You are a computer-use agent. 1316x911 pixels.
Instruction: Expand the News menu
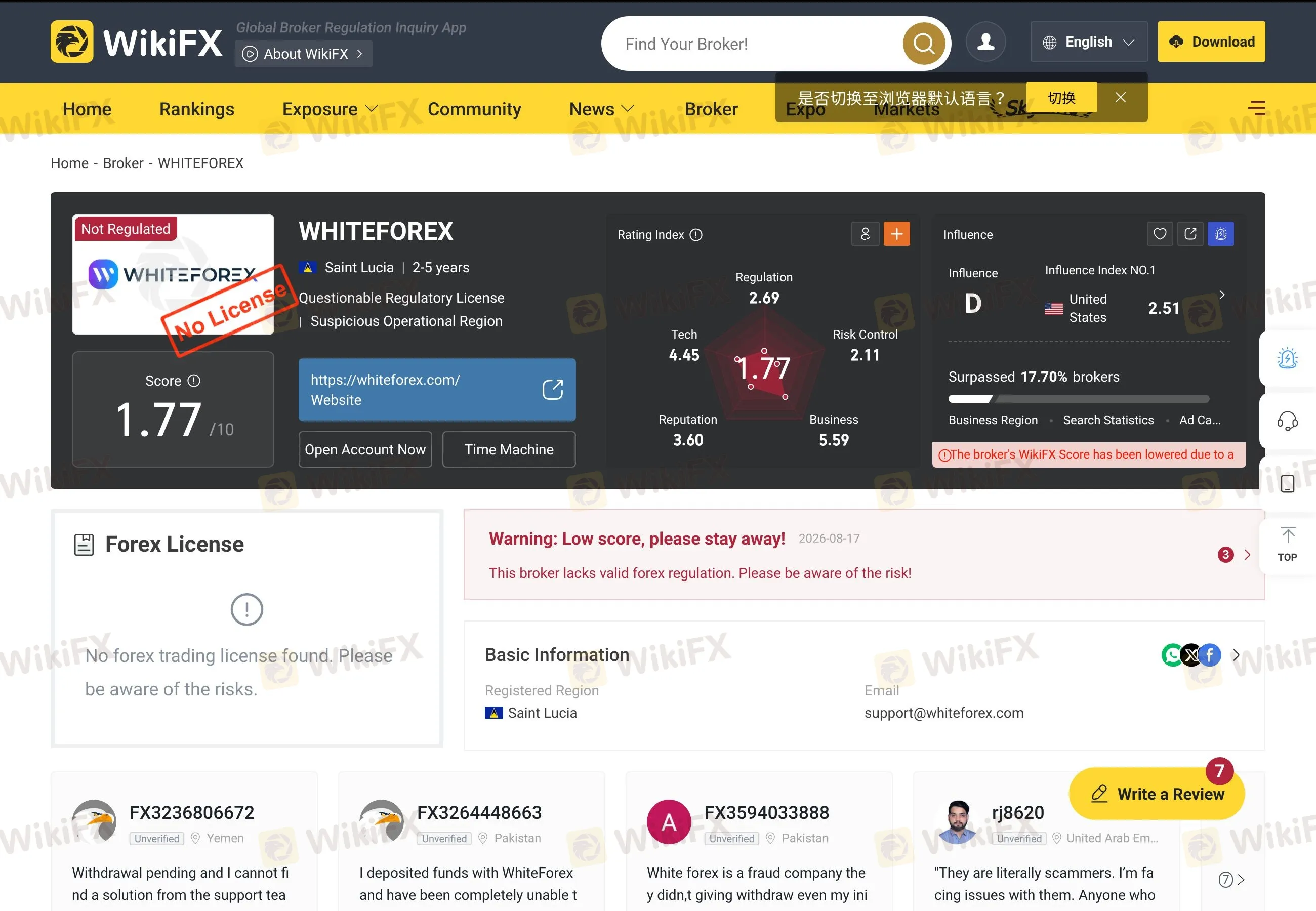[x=602, y=109]
